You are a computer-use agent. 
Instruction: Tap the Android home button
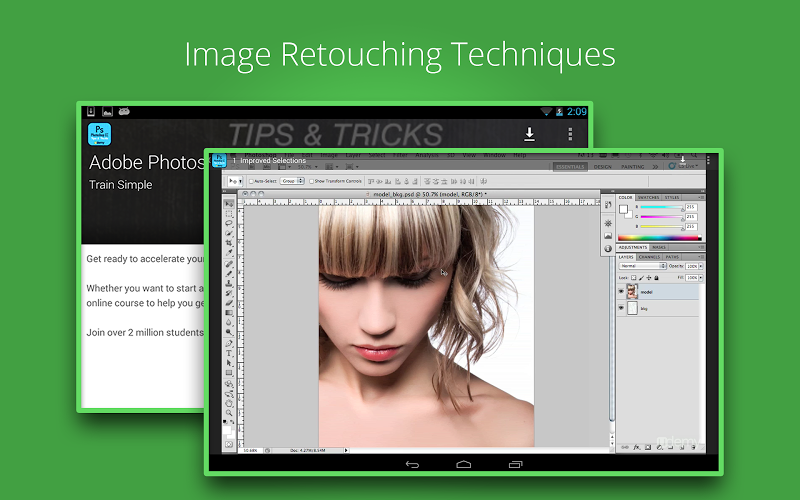[x=463, y=464]
